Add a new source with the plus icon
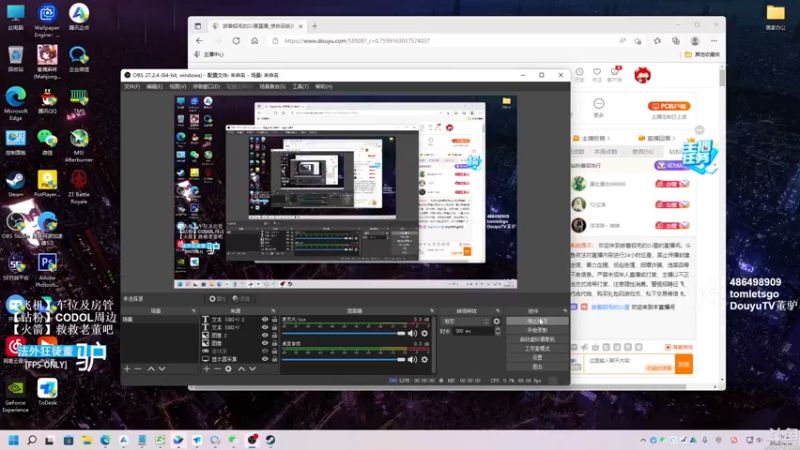 point(207,368)
